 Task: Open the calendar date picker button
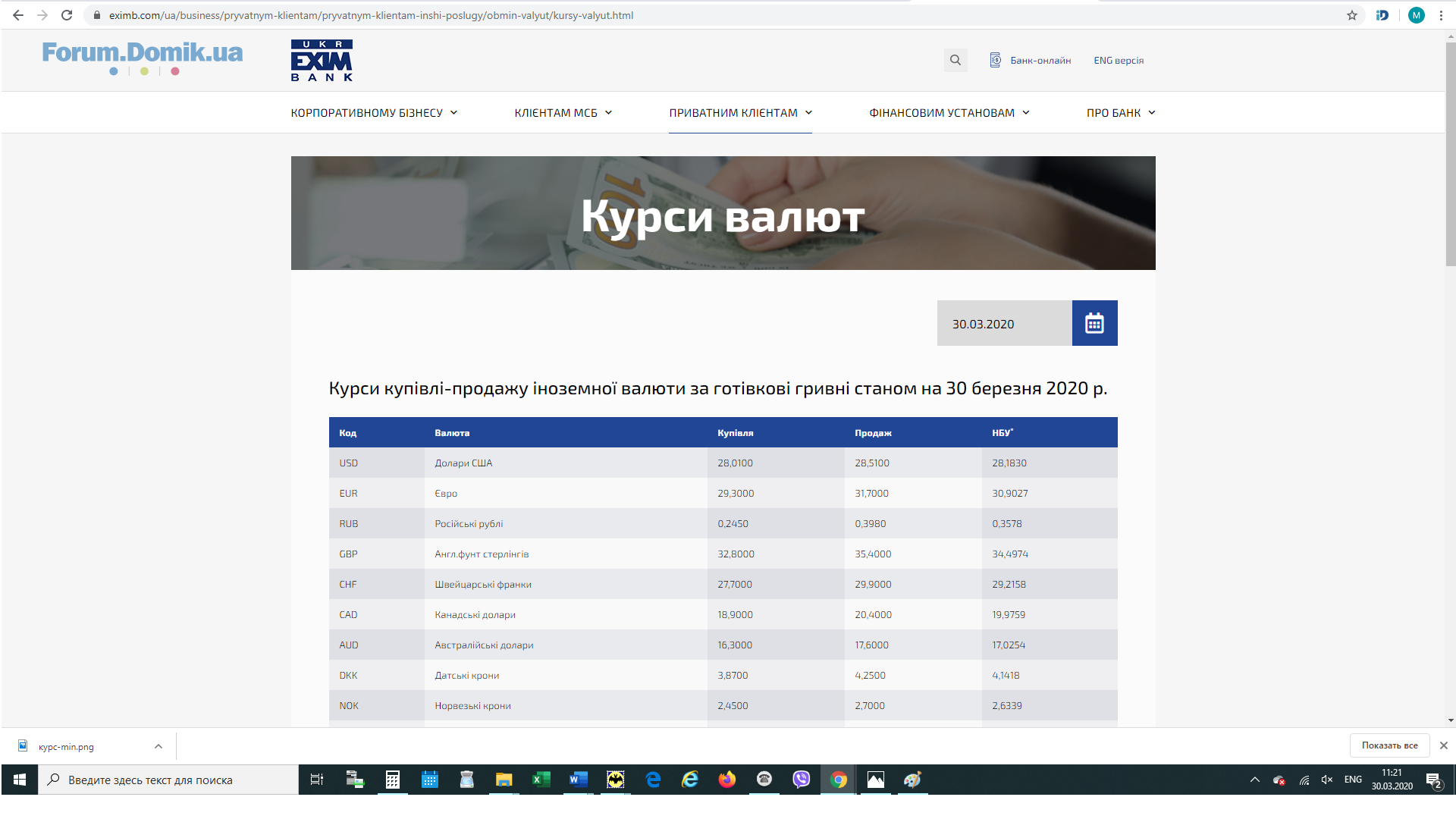[x=1094, y=323]
